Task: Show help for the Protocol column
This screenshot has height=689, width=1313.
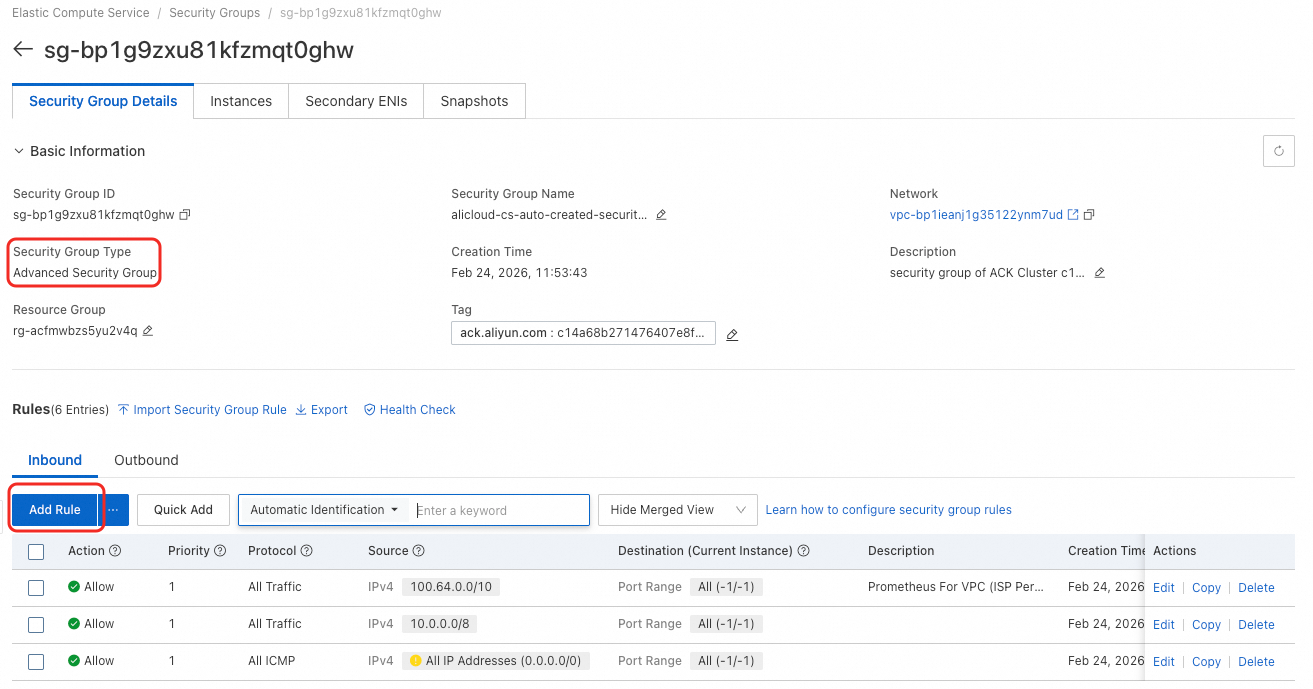Action: pos(307,551)
